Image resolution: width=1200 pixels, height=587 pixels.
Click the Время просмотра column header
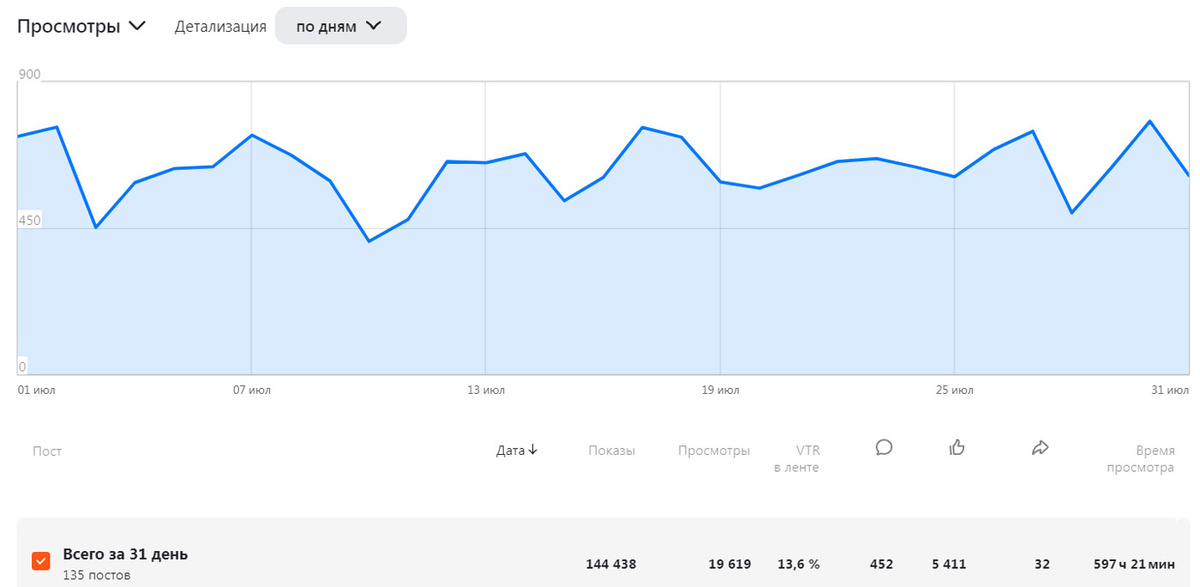point(1141,459)
